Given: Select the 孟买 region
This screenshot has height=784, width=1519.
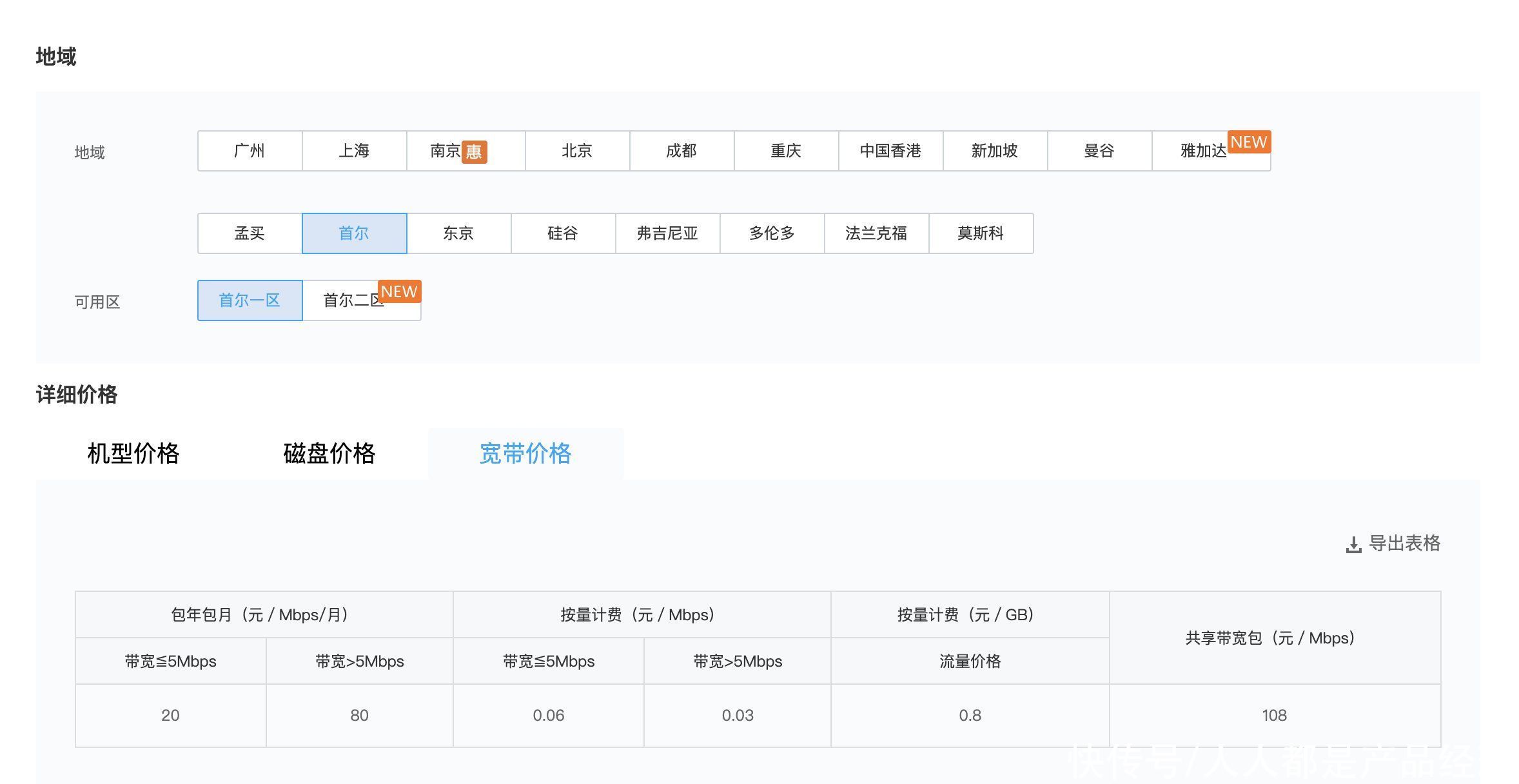Looking at the screenshot, I should [250, 233].
